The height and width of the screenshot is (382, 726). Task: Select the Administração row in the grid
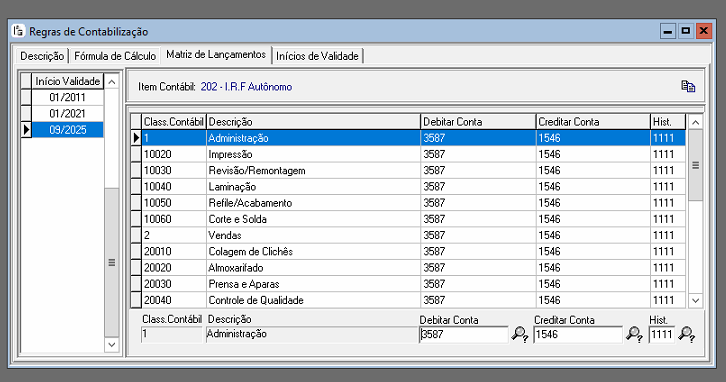[413, 138]
